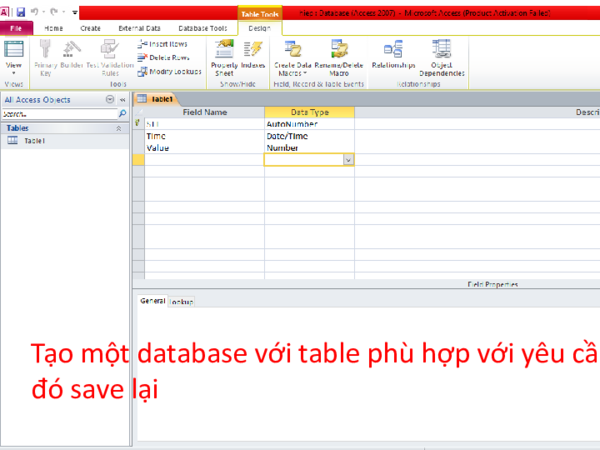600x450 pixels.
Task: Click the Relationships icon
Action: click(392, 50)
